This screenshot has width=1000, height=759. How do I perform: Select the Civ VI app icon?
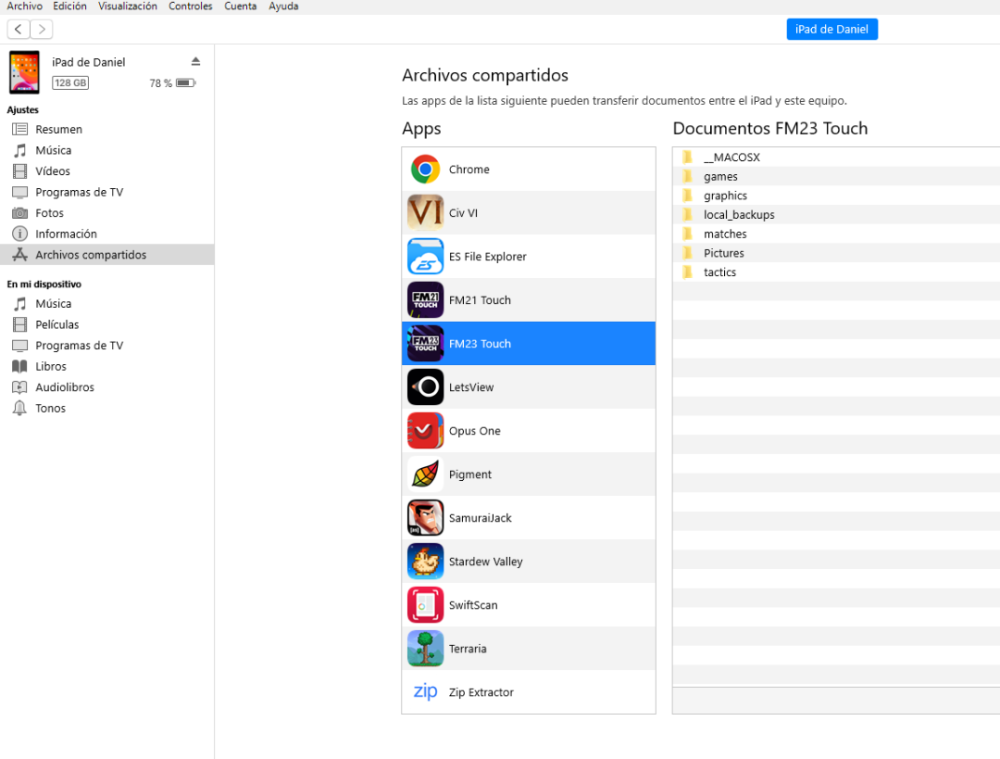pyautogui.click(x=425, y=213)
